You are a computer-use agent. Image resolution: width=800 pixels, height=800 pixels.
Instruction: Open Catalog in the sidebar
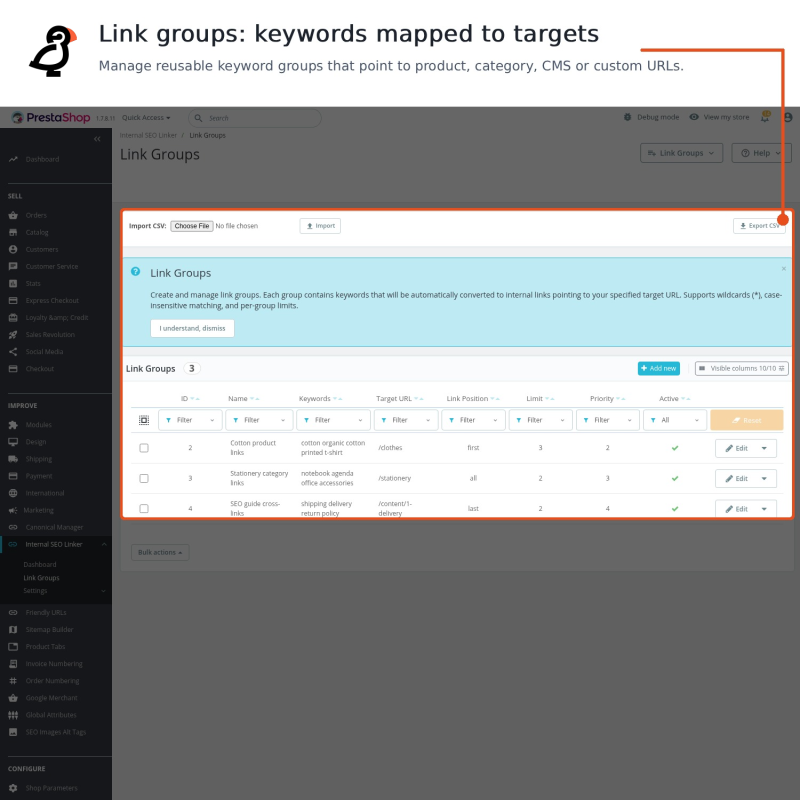click(37, 232)
